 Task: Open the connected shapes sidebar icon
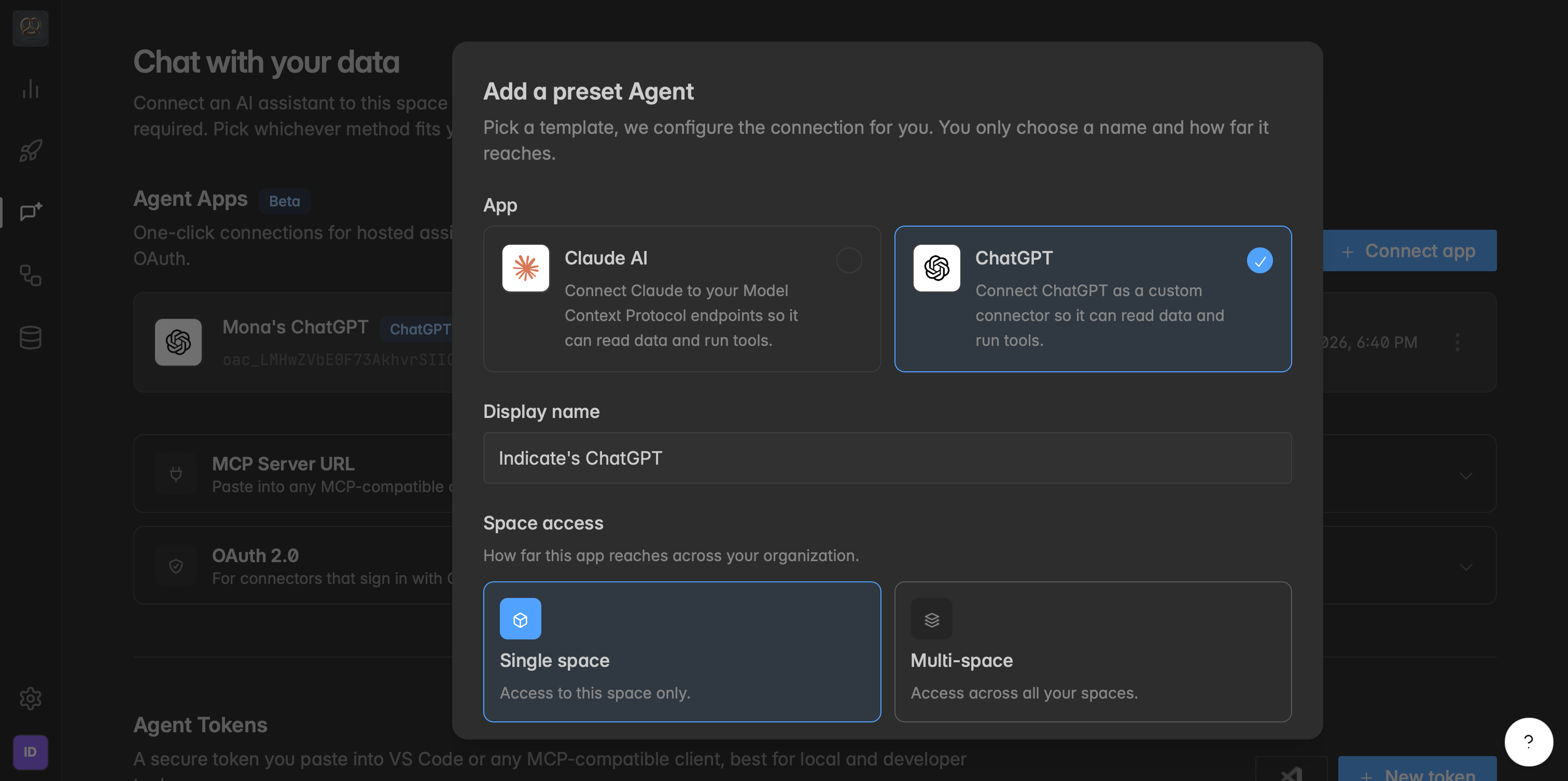31,275
